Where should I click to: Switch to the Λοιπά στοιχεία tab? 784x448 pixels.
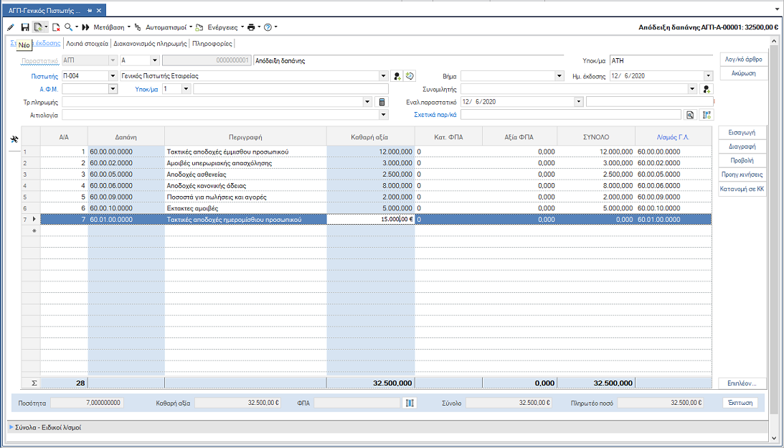(x=87, y=44)
